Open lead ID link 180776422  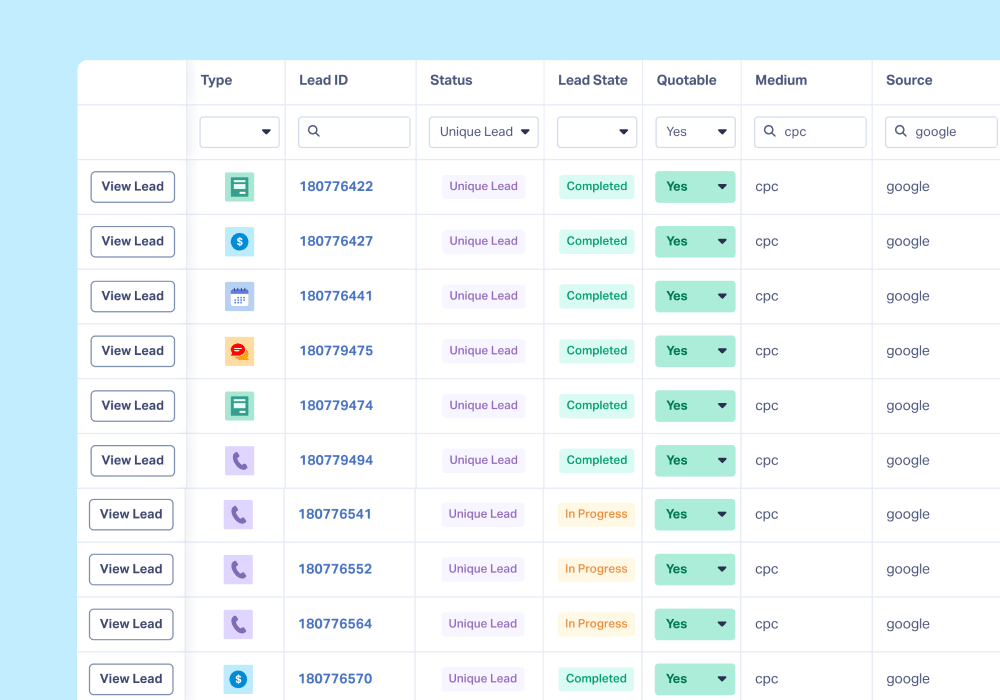coord(336,187)
